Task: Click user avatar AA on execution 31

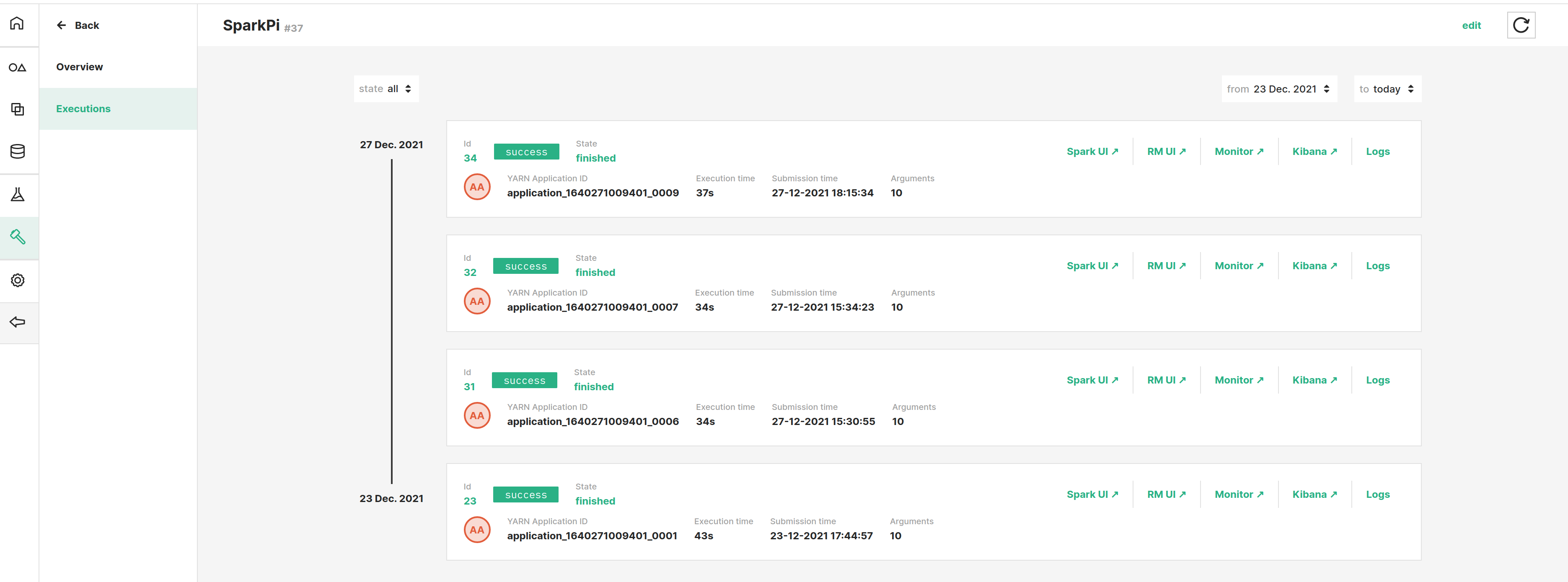Action: pos(476,416)
